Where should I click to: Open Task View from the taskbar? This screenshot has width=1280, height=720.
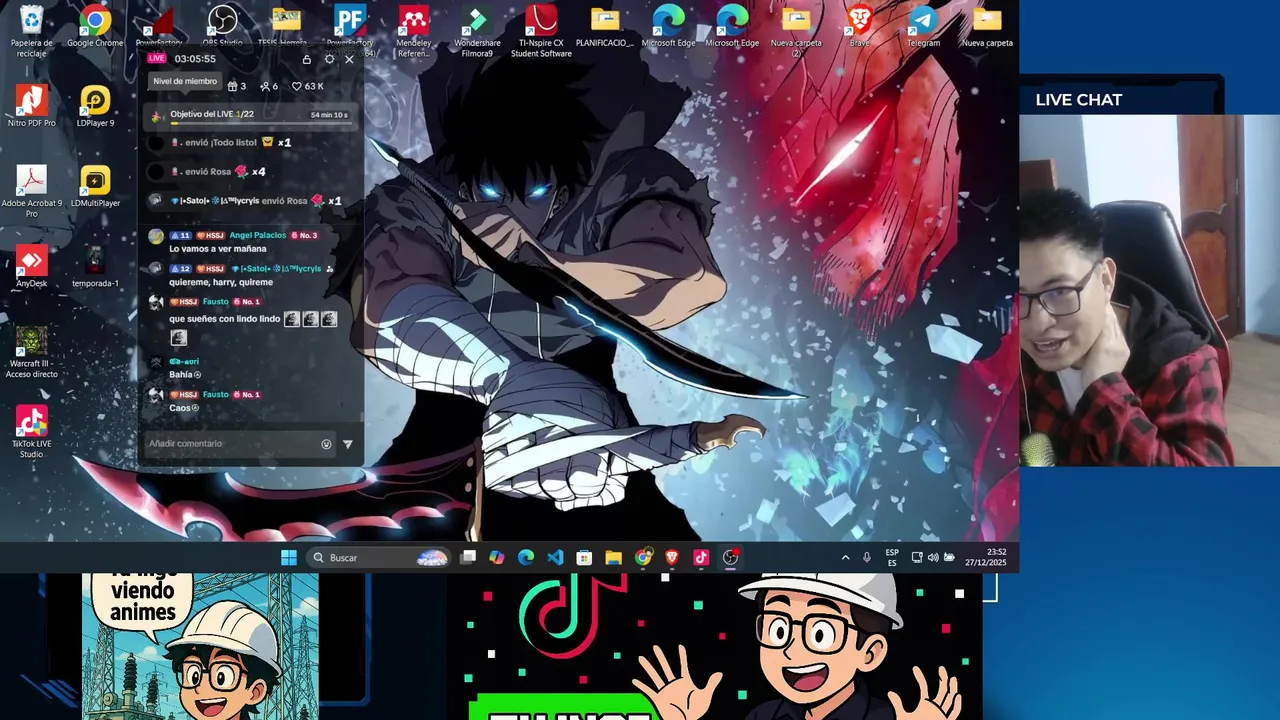coord(468,558)
